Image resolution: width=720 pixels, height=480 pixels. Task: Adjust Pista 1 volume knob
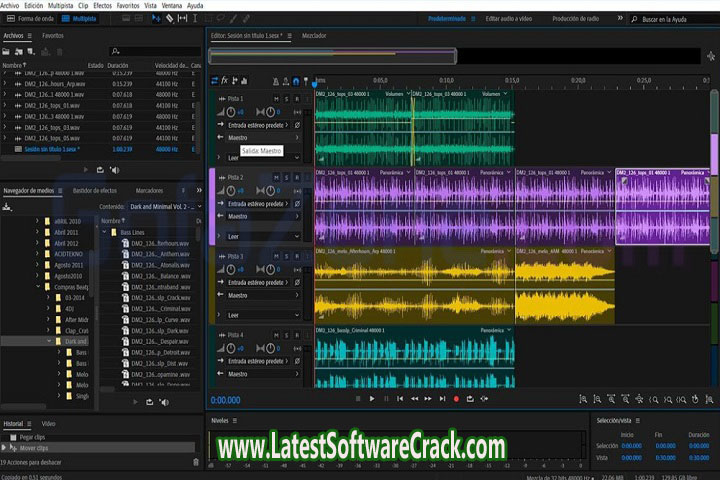click(x=231, y=112)
